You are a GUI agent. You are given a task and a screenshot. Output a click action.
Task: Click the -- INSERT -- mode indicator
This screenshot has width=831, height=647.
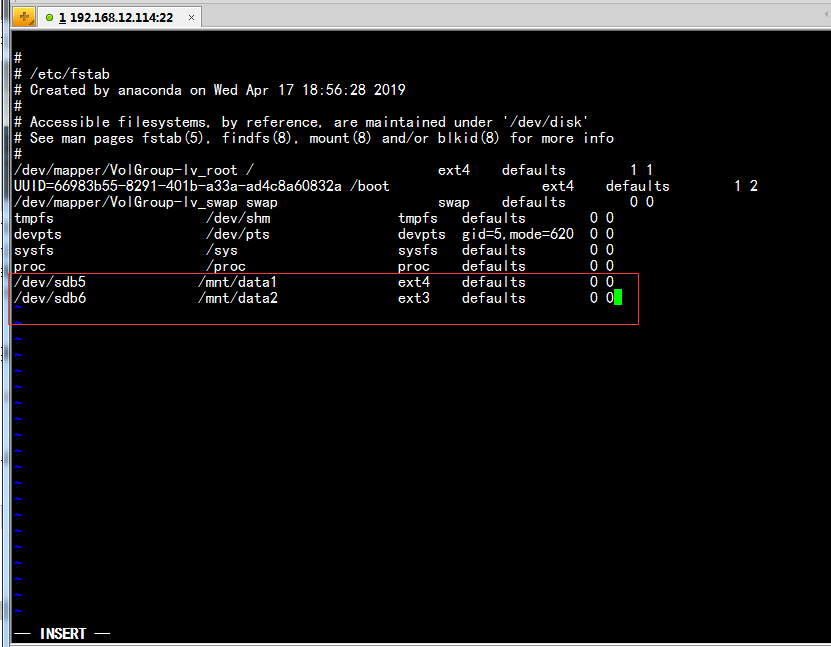(62, 634)
